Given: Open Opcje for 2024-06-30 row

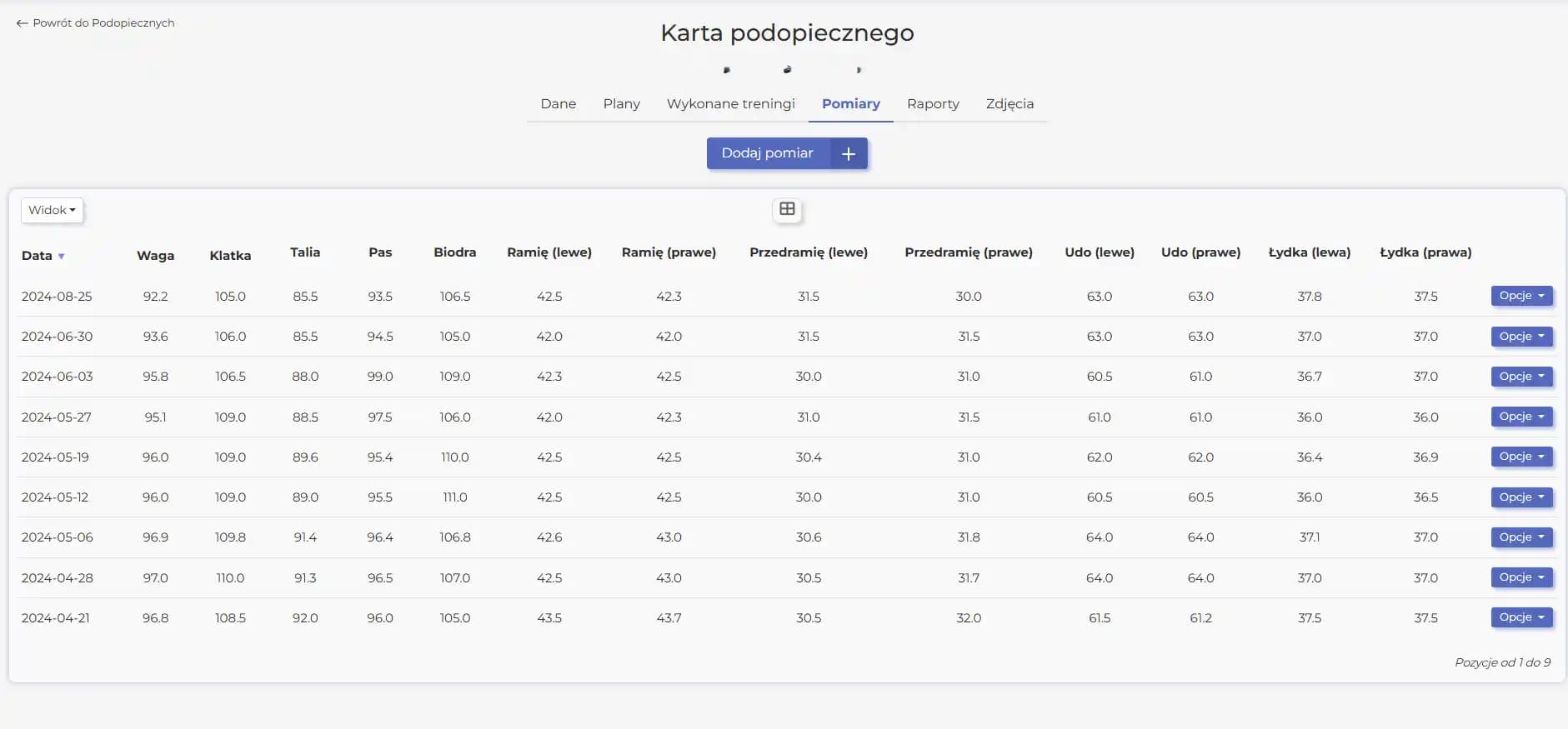Looking at the screenshot, I should pos(1521,337).
